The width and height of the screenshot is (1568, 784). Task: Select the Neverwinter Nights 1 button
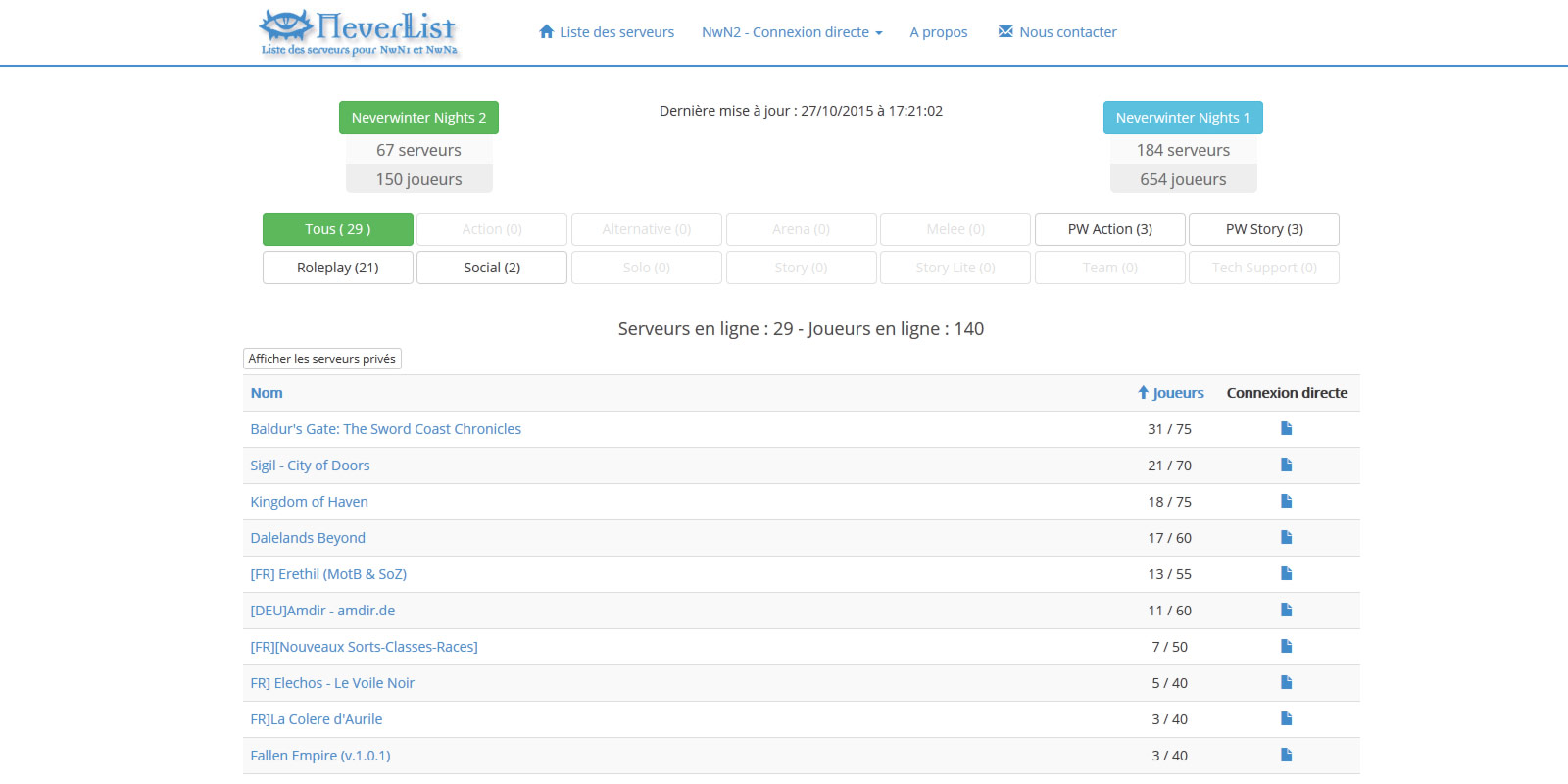pyautogui.click(x=1183, y=118)
